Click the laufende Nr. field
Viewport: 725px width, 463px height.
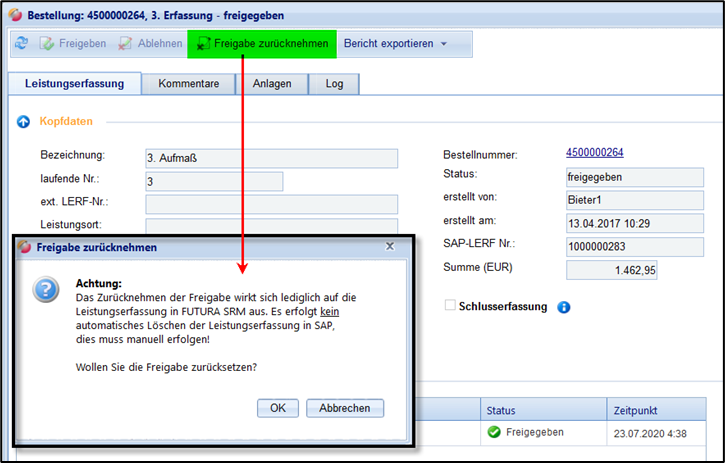click(213, 181)
